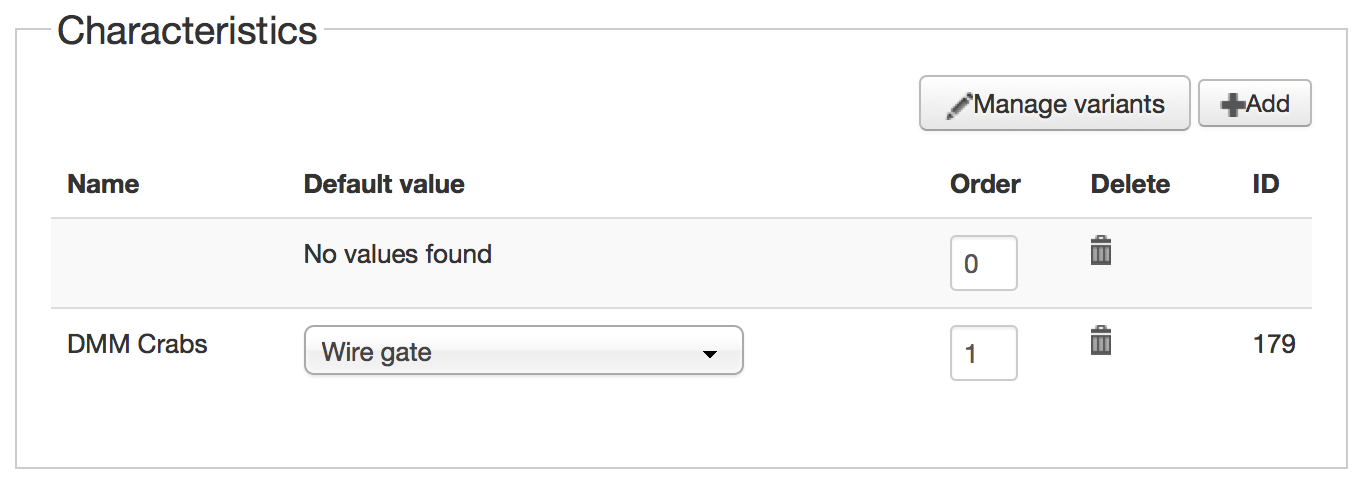The height and width of the screenshot is (490, 1368).
Task: Click the Delete column header
Action: 1130,184
